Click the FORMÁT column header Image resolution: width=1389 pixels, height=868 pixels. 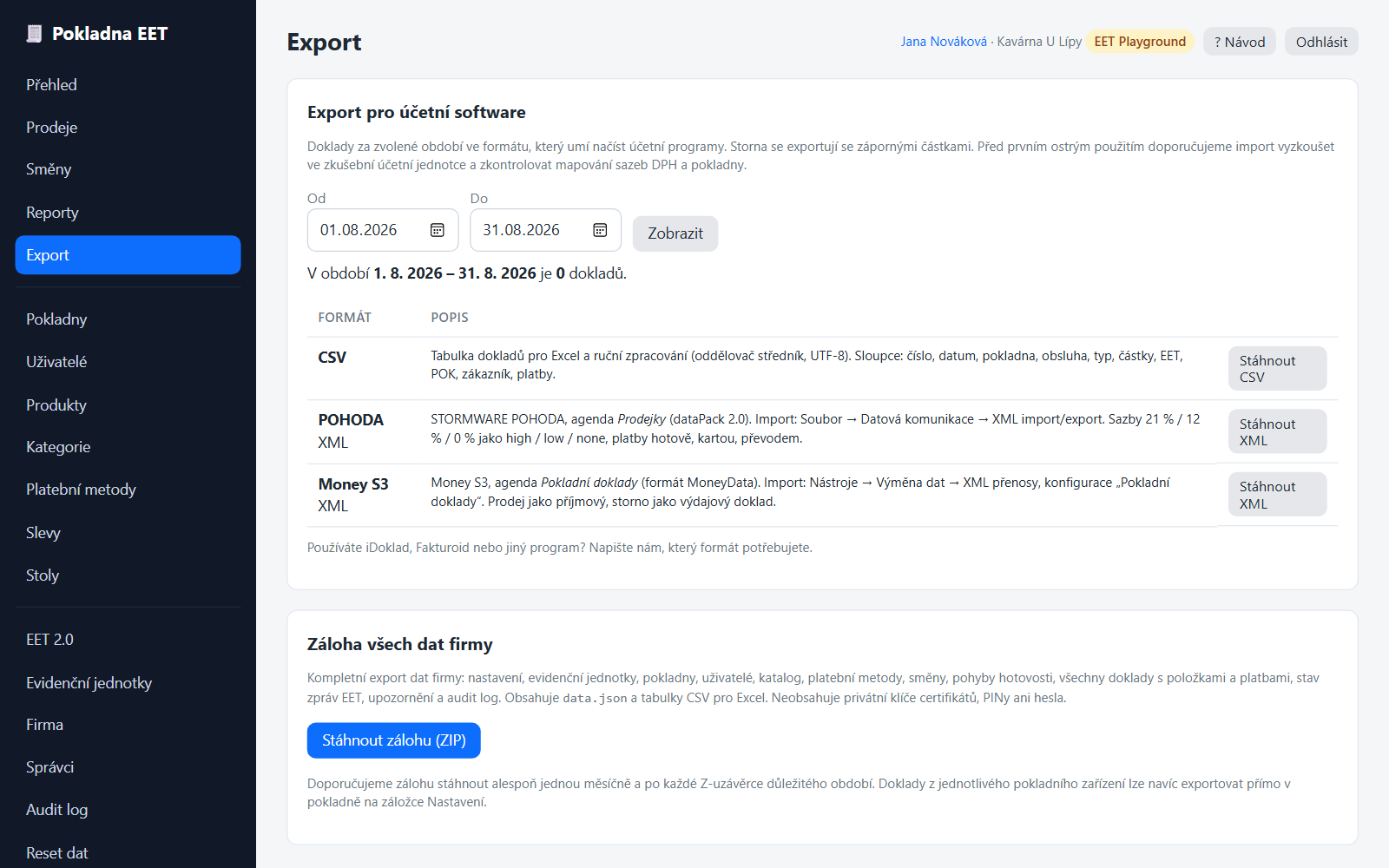pyautogui.click(x=345, y=318)
